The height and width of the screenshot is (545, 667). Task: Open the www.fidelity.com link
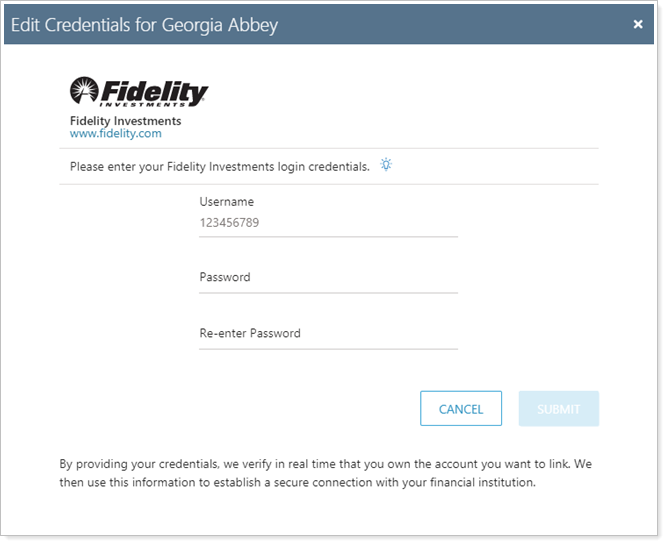click(x=116, y=133)
